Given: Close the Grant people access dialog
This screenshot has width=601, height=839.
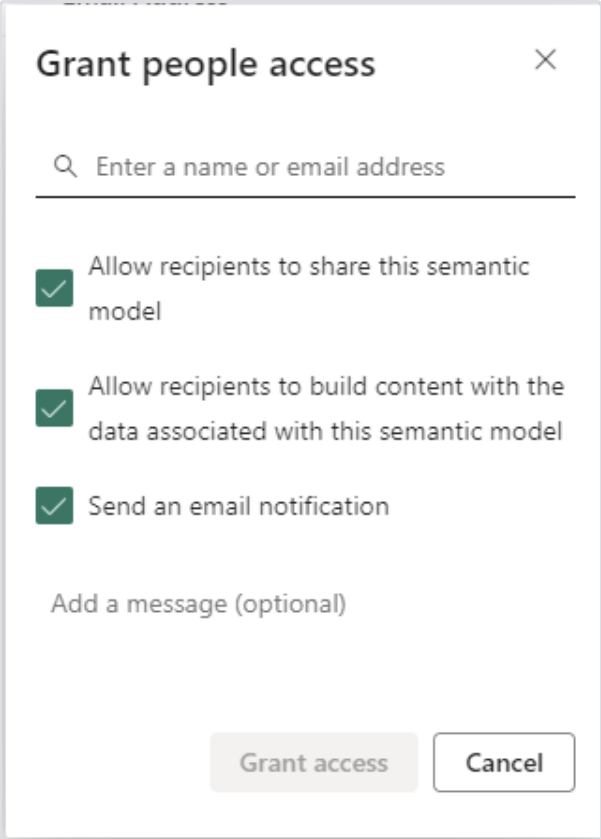Looking at the screenshot, I should [x=545, y=59].
